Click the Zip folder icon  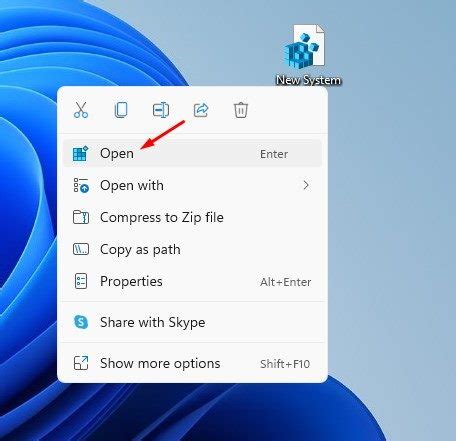[x=81, y=217]
